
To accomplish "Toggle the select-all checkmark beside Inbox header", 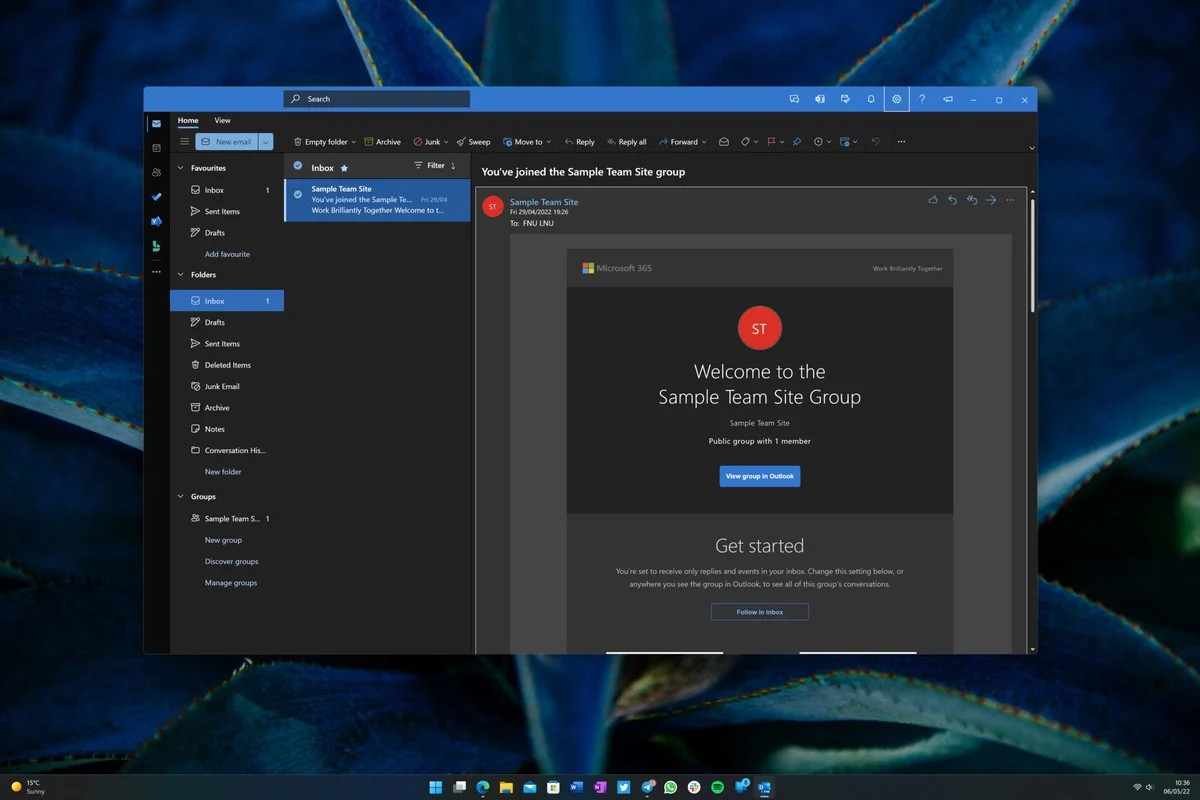I will (298, 166).
